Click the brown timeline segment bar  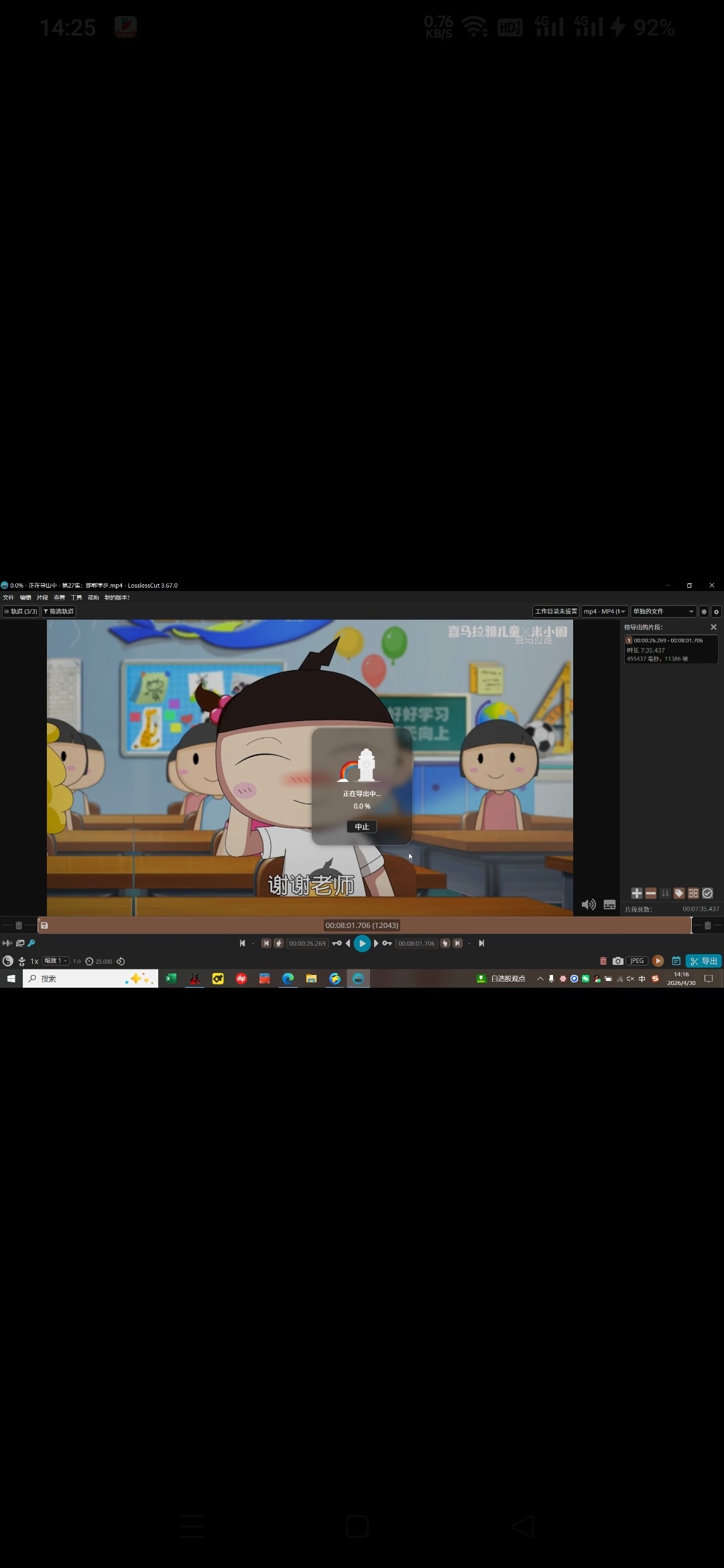pos(201,925)
